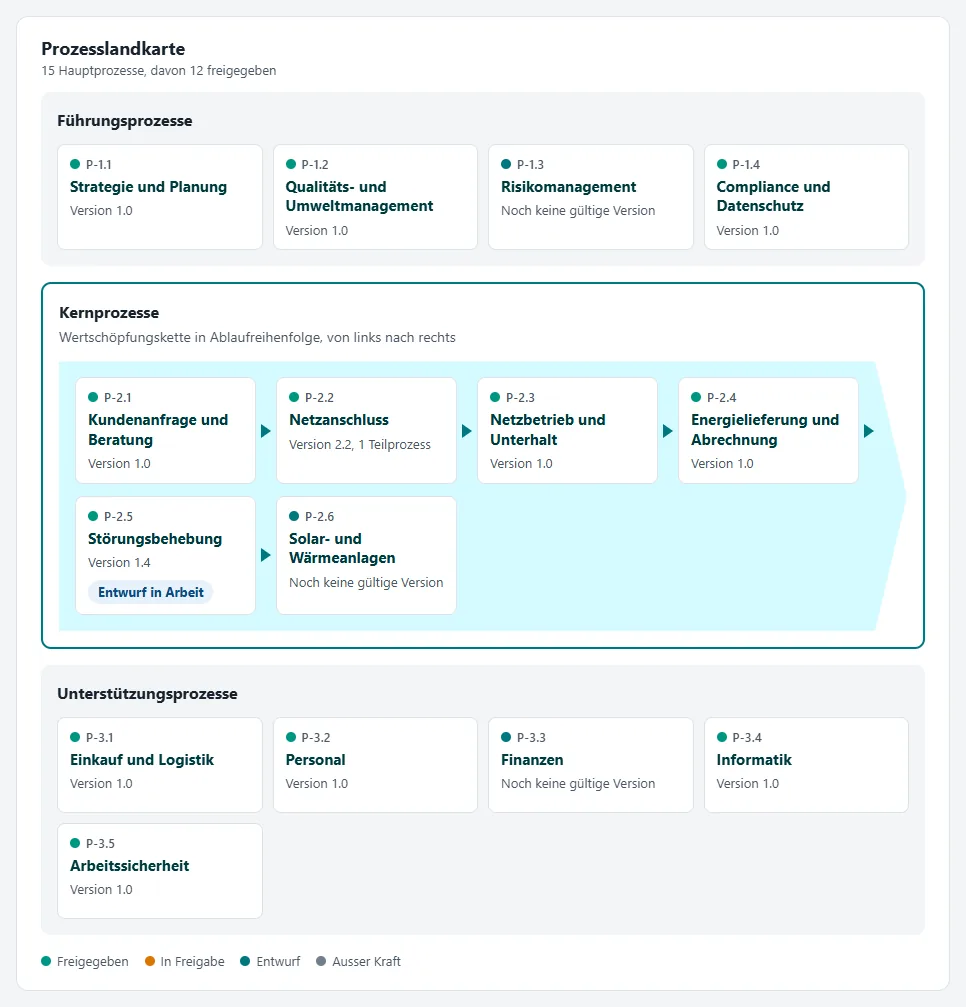Click the Wertschöpfungskette description text
966x1007 pixels.
tap(257, 338)
